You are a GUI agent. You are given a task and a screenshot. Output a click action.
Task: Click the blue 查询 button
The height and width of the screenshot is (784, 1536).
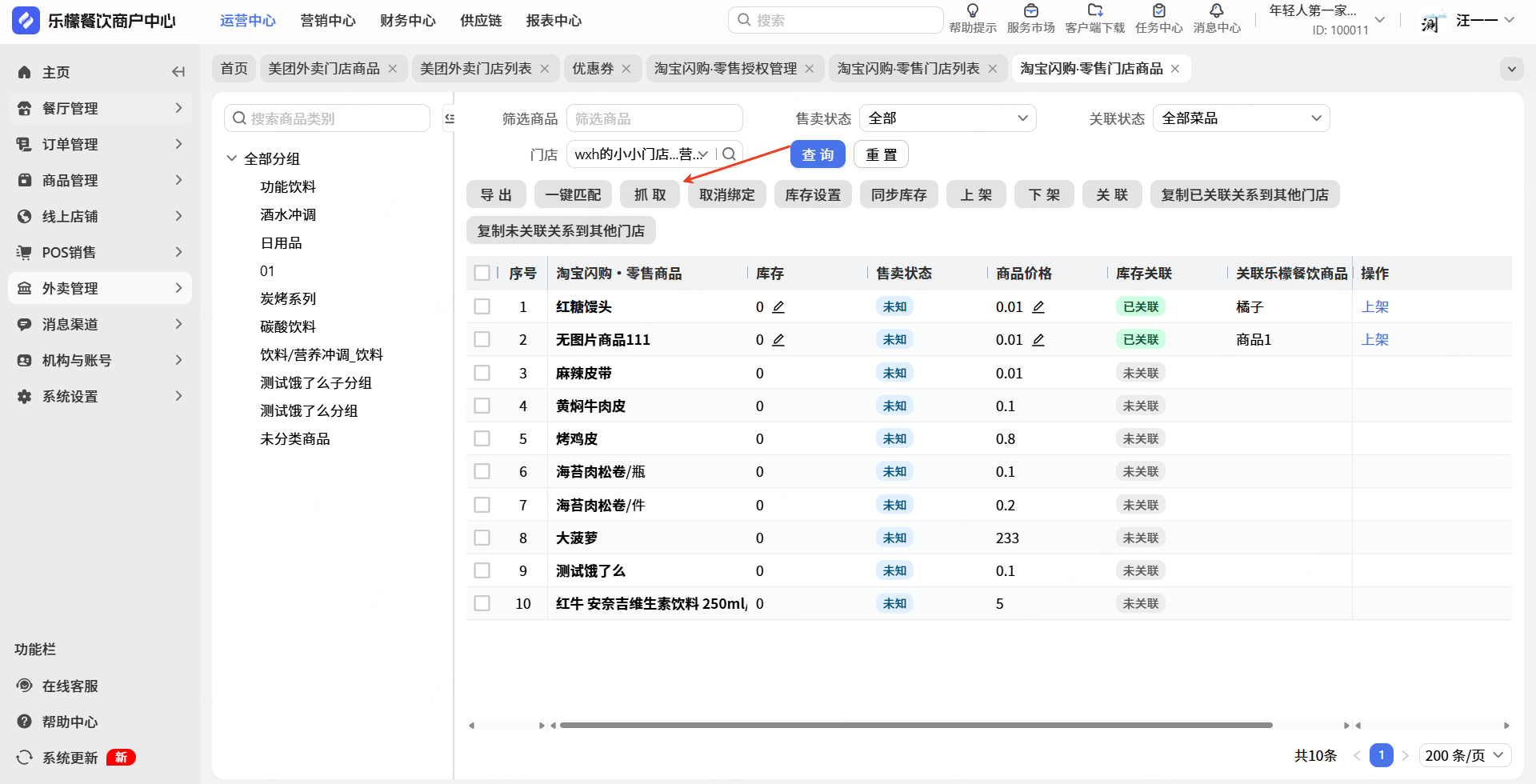[817, 154]
